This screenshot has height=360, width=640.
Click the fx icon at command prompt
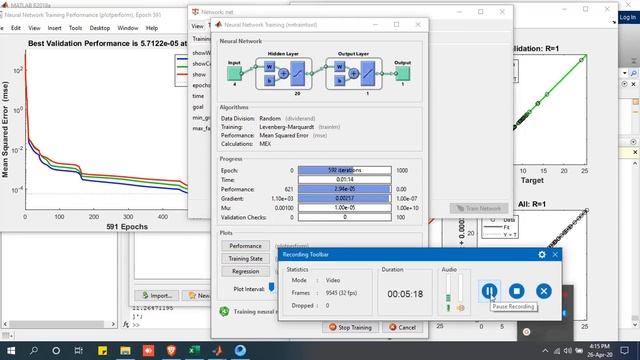click(x=126, y=324)
